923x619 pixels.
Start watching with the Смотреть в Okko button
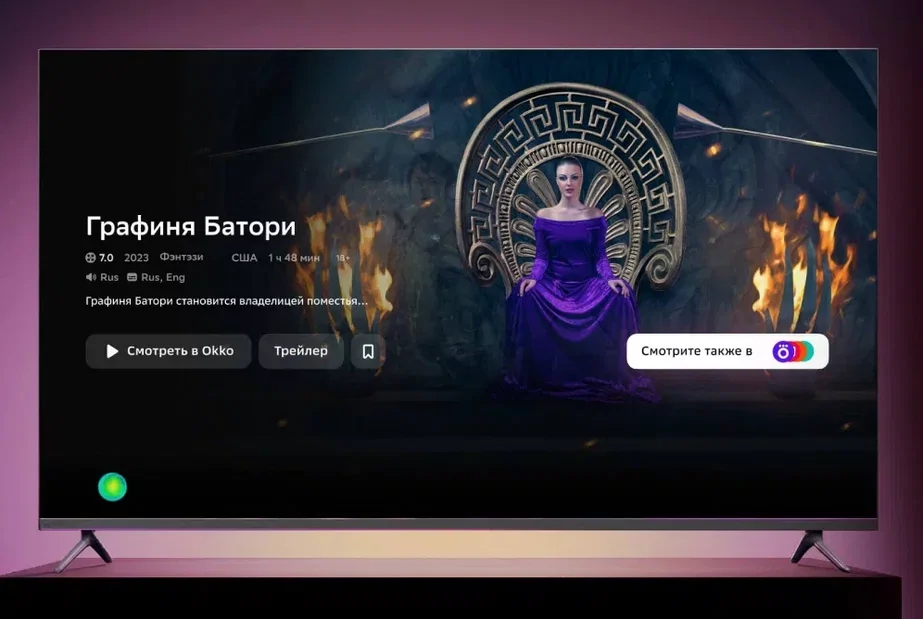(x=168, y=351)
